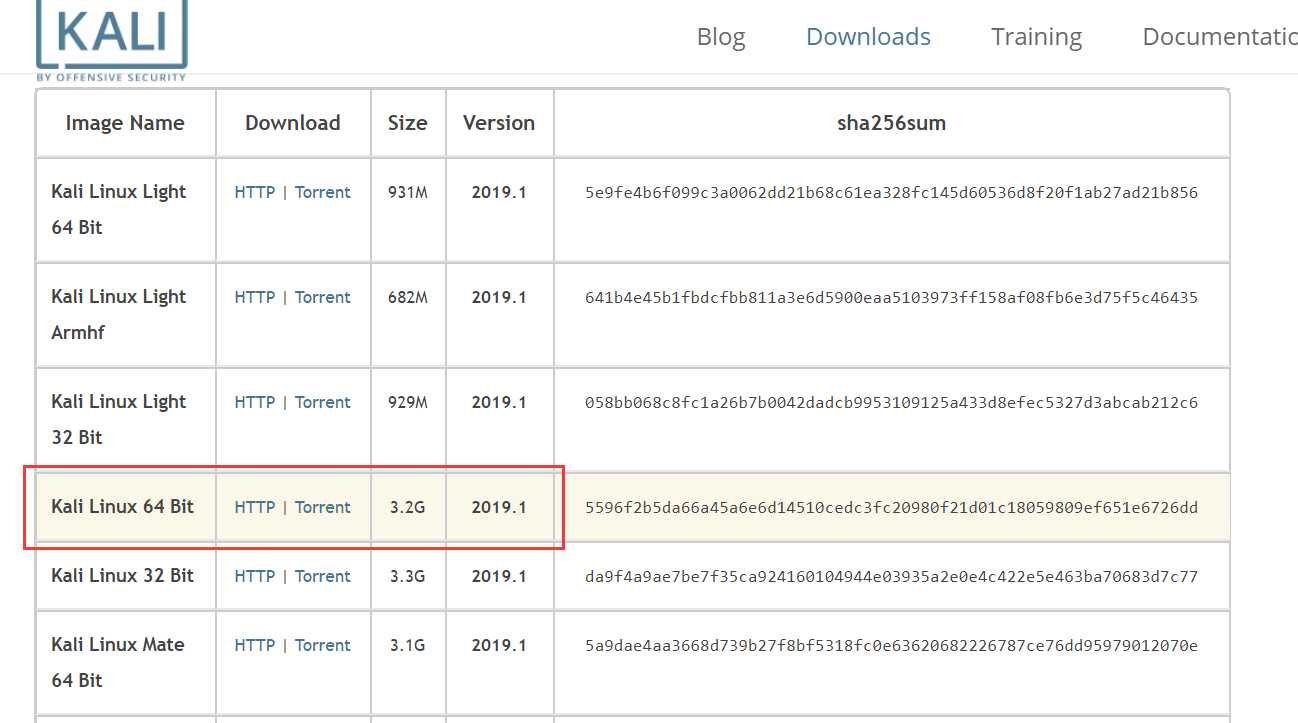Click the Size column header
This screenshot has width=1298, height=723.
408,123
